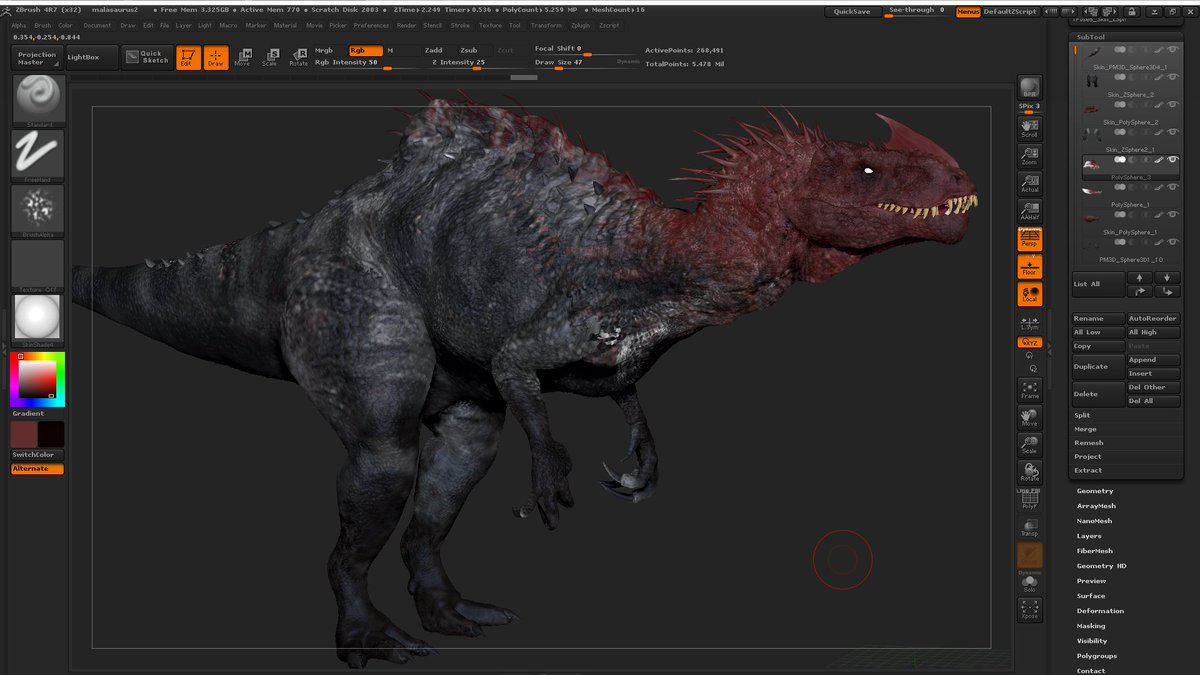Image resolution: width=1200 pixels, height=675 pixels.
Task: Click the Xpose icon
Action: [x=1029, y=609]
